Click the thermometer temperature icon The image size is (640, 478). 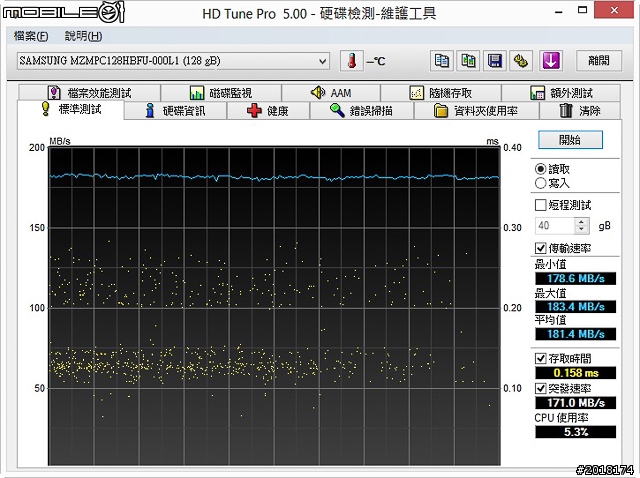351,61
